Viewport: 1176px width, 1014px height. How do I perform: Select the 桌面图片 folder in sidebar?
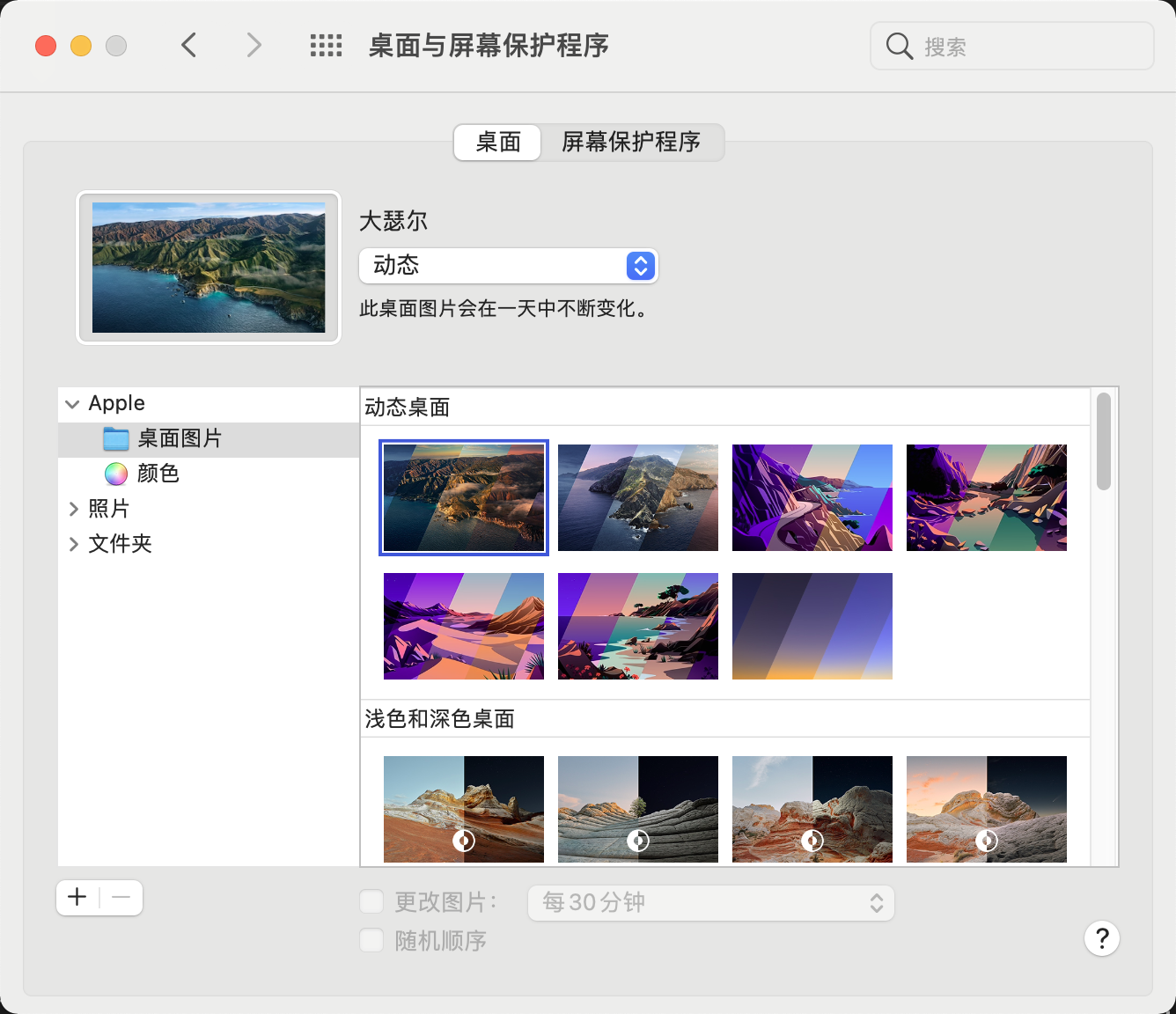pyautogui.click(x=180, y=438)
